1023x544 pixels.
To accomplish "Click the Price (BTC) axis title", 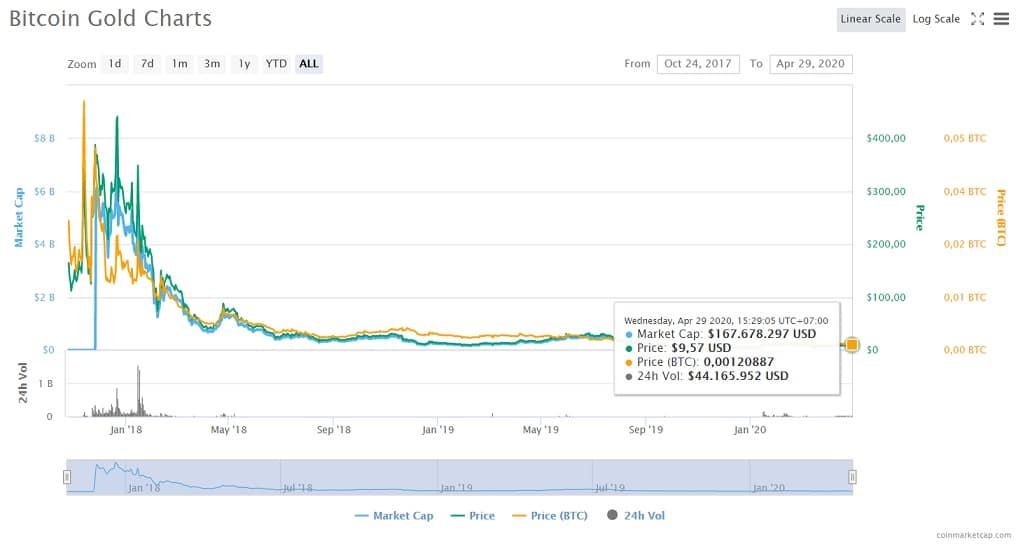I will [x=1001, y=218].
